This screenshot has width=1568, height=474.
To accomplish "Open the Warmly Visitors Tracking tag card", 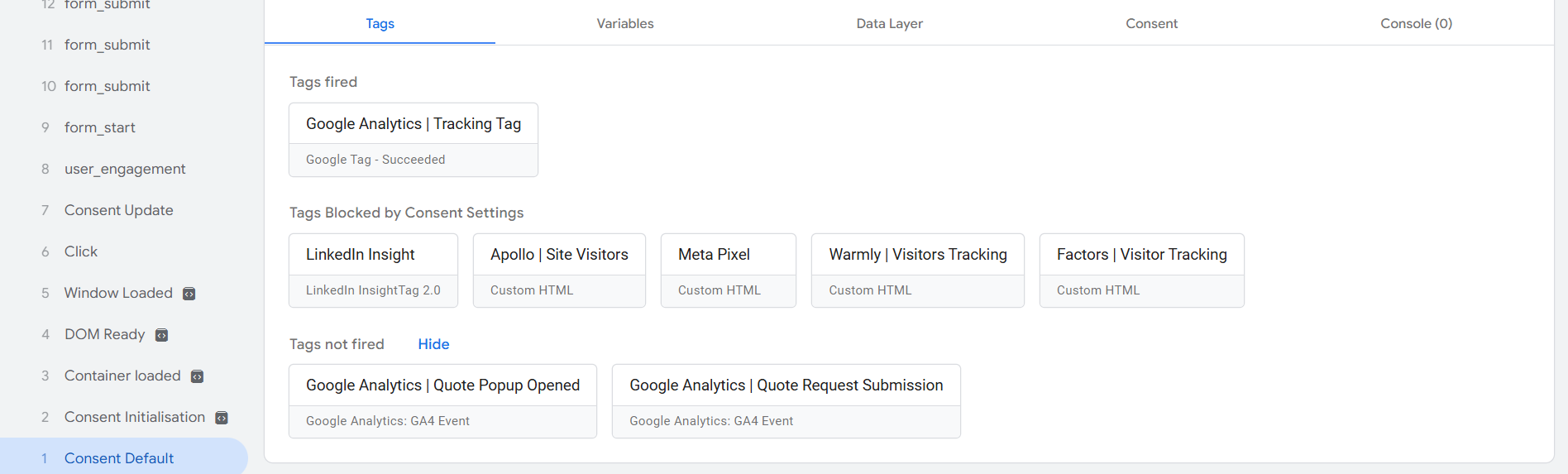I will (x=917, y=270).
